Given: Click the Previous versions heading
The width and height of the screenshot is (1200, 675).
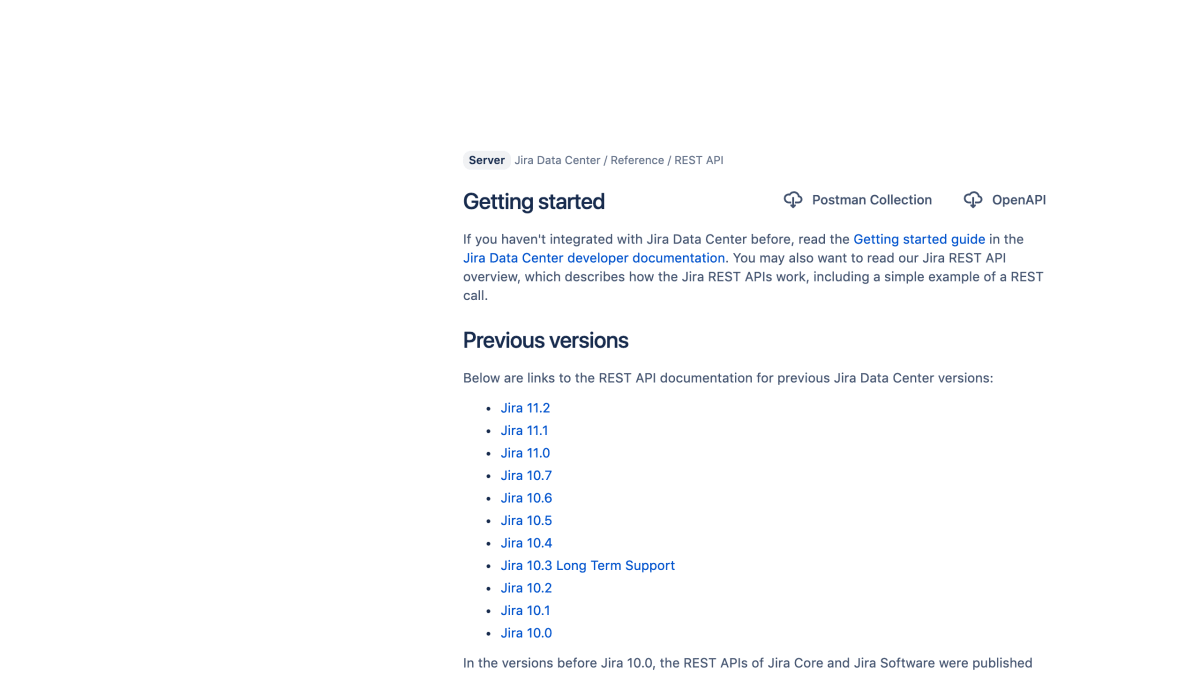Looking at the screenshot, I should click(x=546, y=340).
